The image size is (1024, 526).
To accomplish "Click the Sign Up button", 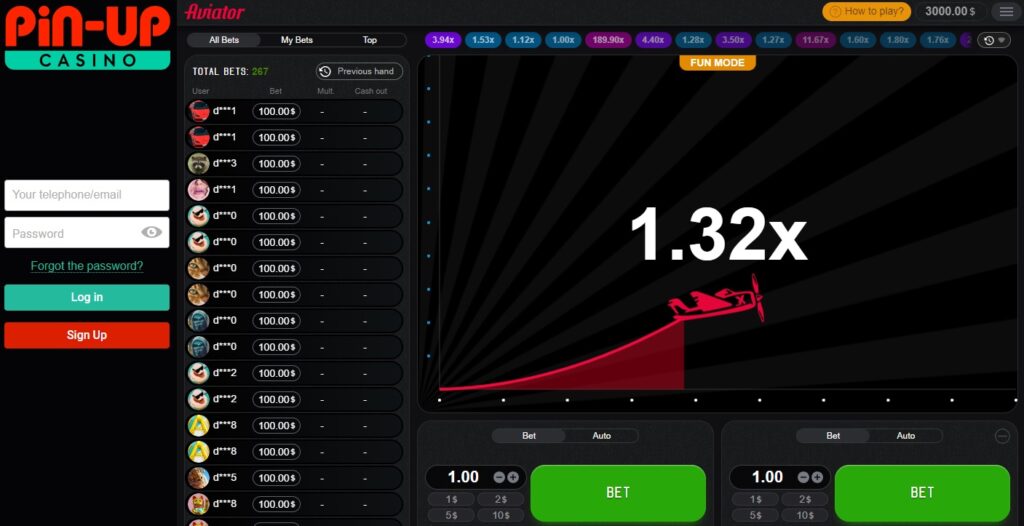I will tap(87, 335).
